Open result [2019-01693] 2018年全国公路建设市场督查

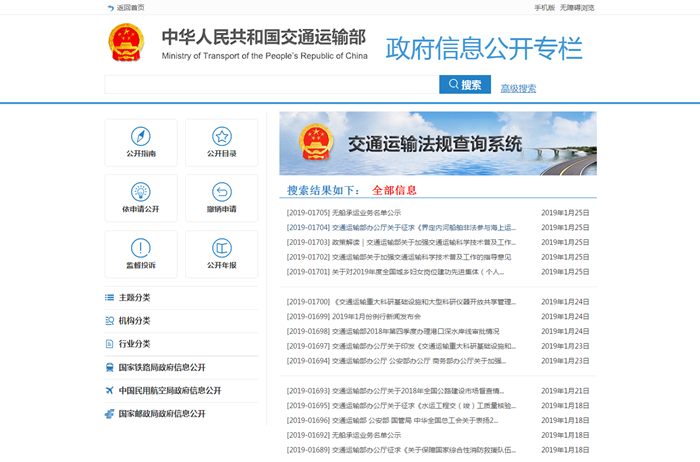(x=395, y=391)
